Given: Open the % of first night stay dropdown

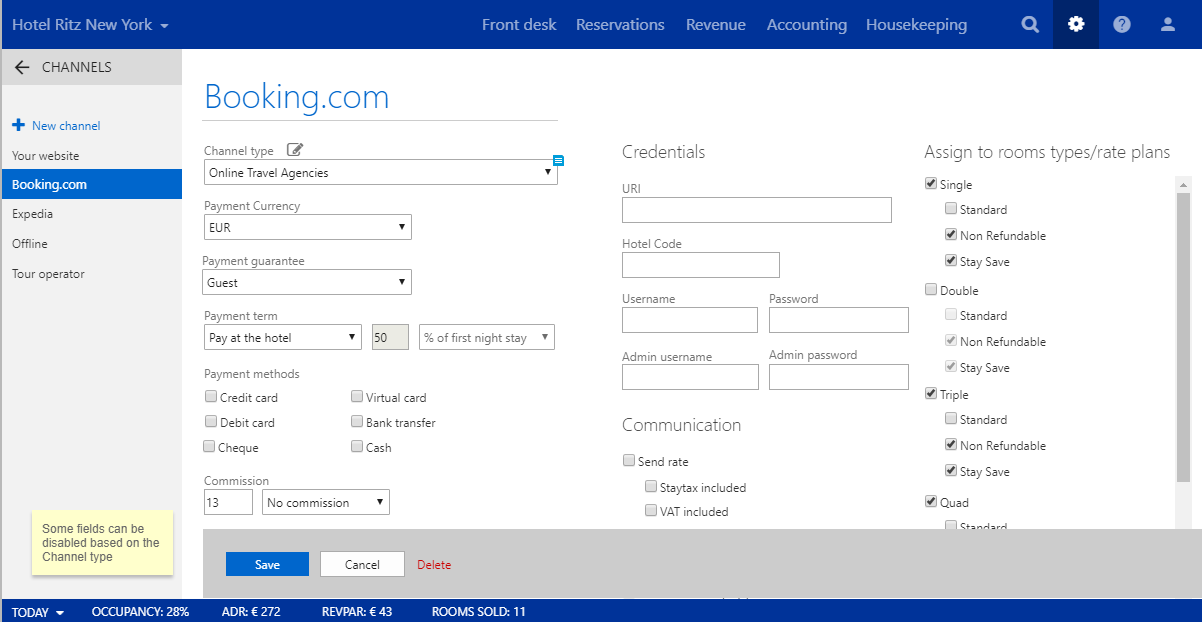Looking at the screenshot, I should point(487,337).
